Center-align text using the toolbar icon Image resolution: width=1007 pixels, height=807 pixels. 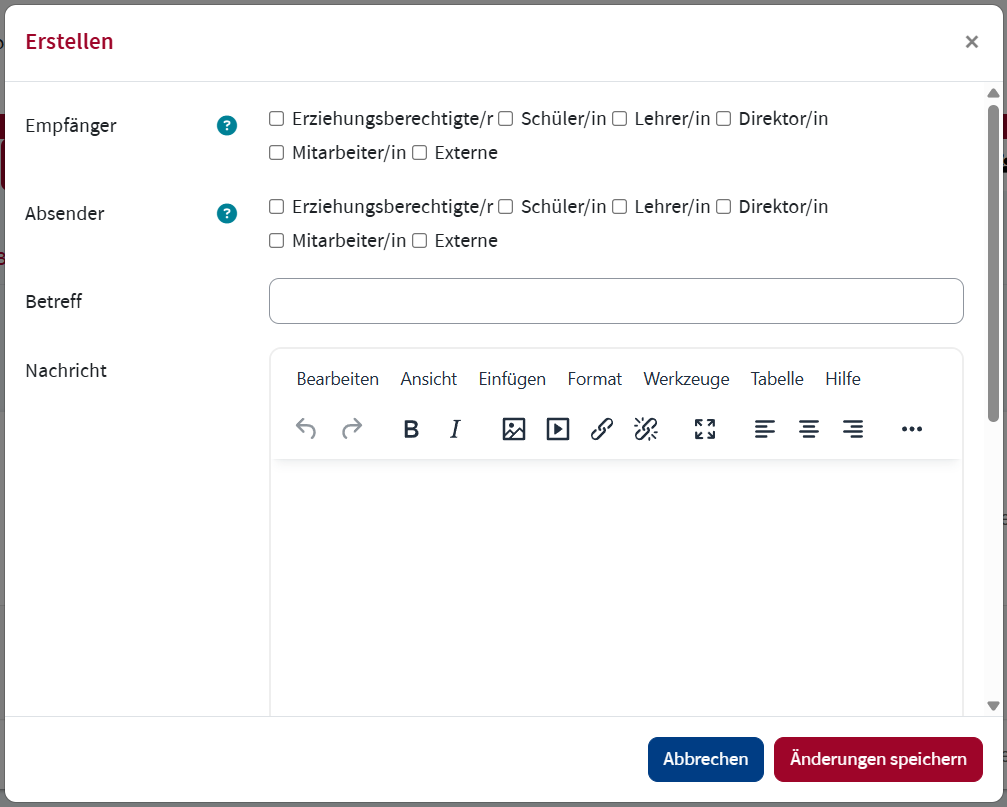click(809, 429)
